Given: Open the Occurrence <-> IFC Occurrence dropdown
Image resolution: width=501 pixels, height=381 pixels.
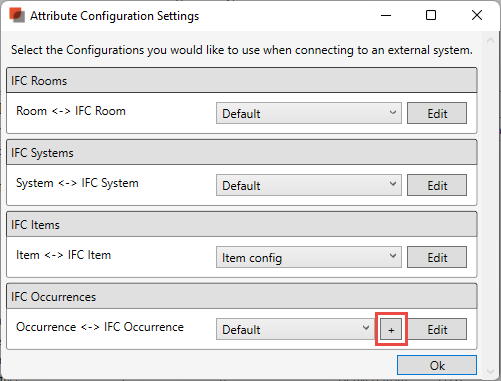Looking at the screenshot, I should pos(295,329).
